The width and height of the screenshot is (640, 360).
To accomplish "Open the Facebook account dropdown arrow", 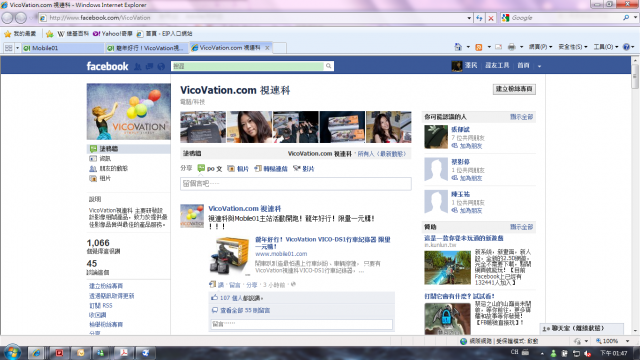I will point(539,66).
